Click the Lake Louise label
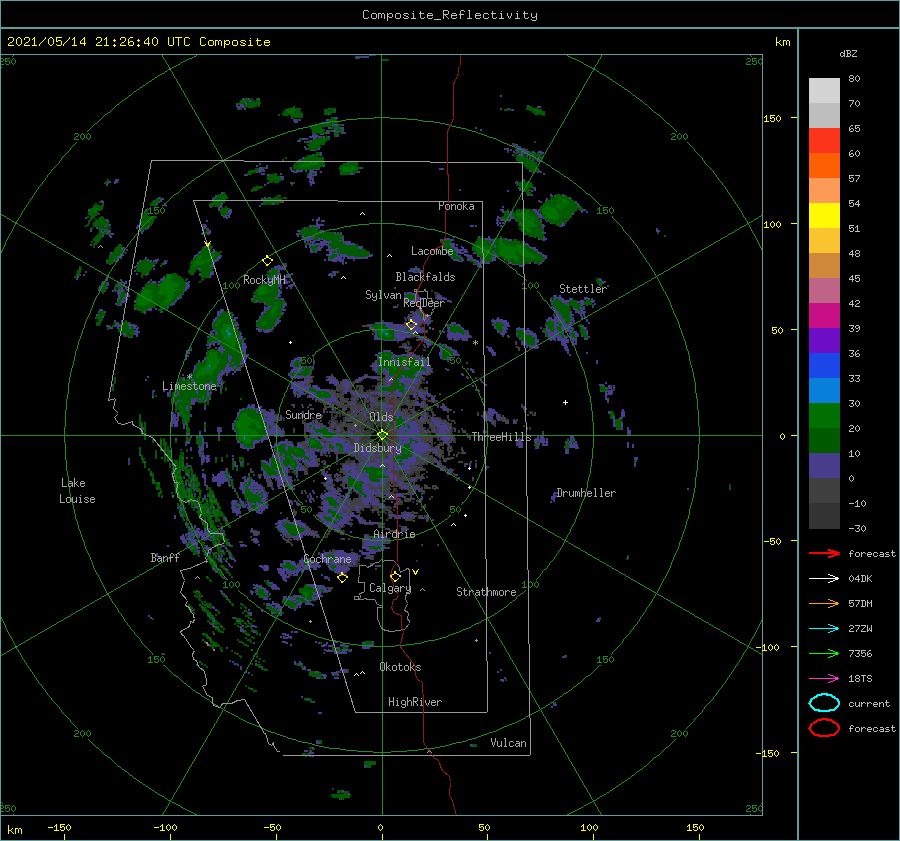This screenshot has height=841, width=900. [x=77, y=491]
